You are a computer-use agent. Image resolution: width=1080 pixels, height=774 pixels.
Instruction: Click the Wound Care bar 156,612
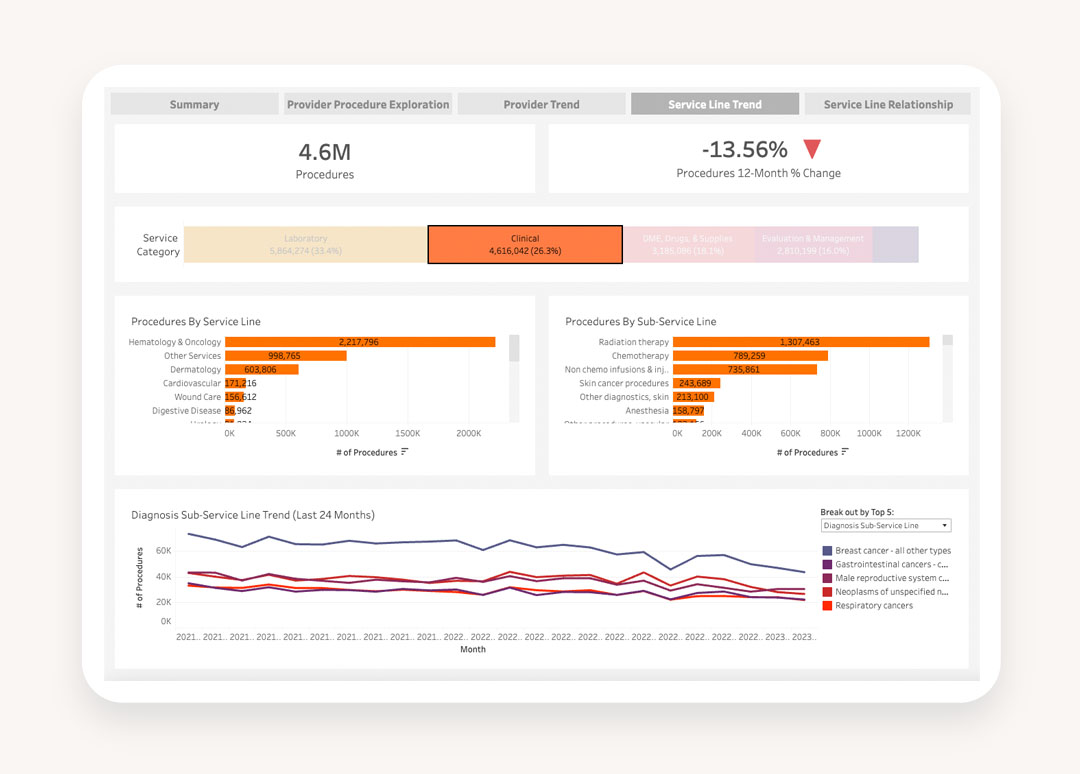(x=235, y=397)
